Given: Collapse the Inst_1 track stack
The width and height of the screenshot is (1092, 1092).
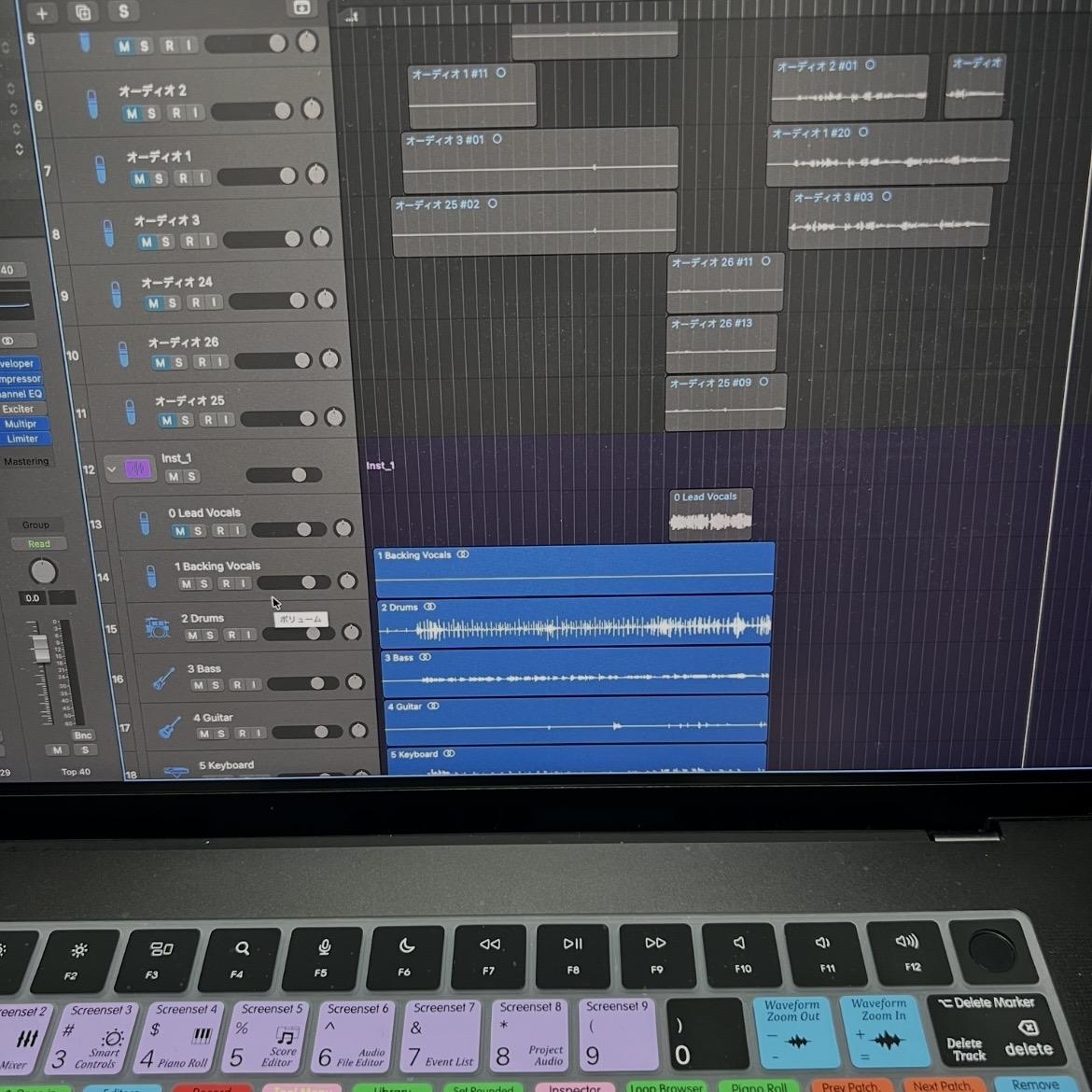Looking at the screenshot, I should coord(111,469).
